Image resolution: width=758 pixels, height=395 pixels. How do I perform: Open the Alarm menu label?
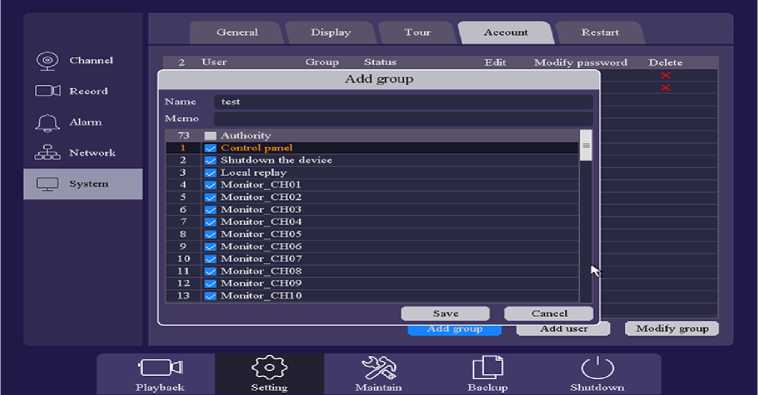point(86,122)
